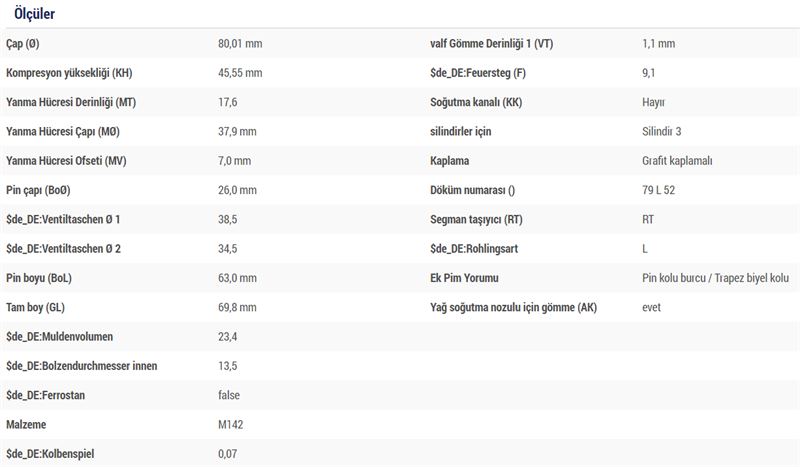
Task: Click the Yanma Hücresi Ofseti value 7,0 mm
Action: pyautogui.click(x=236, y=161)
